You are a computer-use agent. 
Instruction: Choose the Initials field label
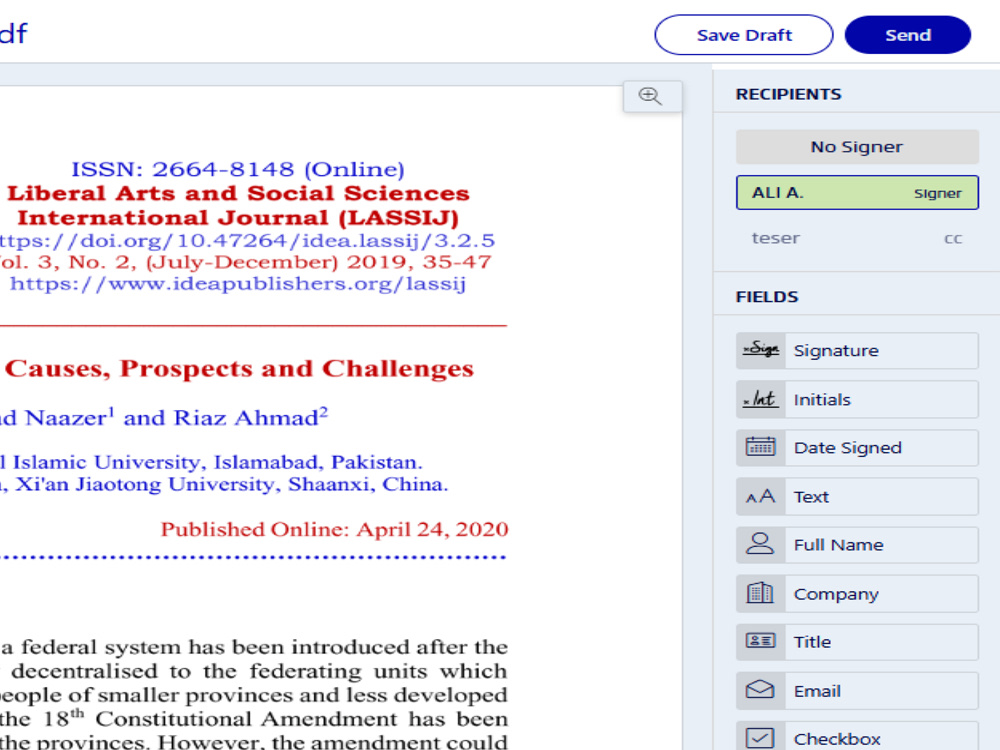(822, 399)
